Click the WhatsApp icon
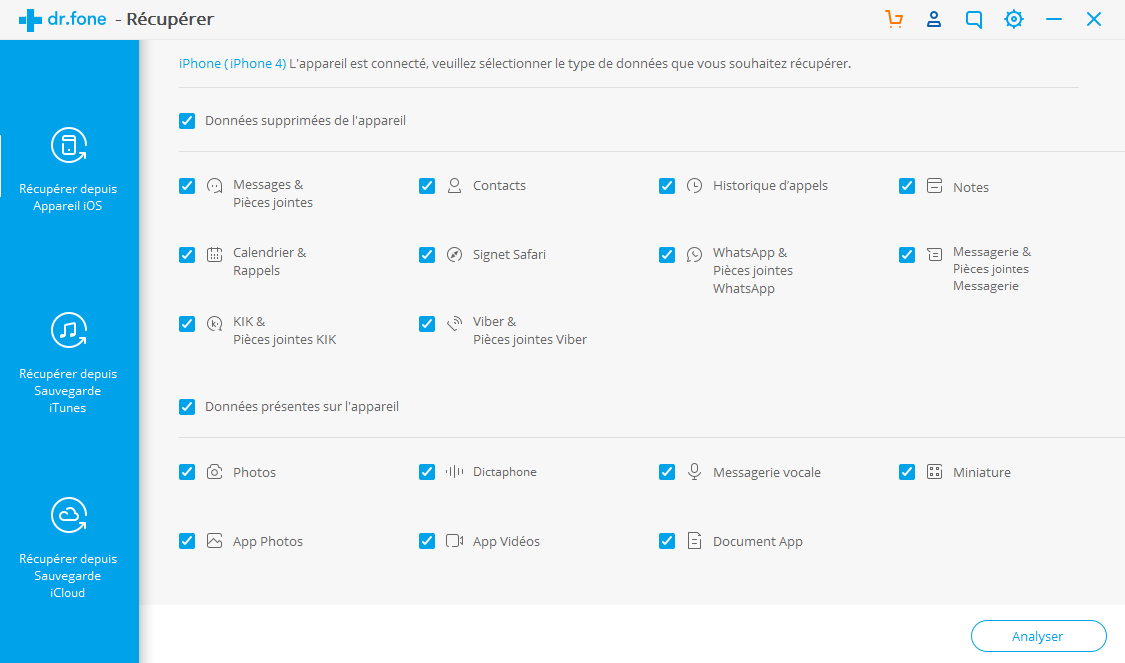The image size is (1125, 663). click(695, 255)
